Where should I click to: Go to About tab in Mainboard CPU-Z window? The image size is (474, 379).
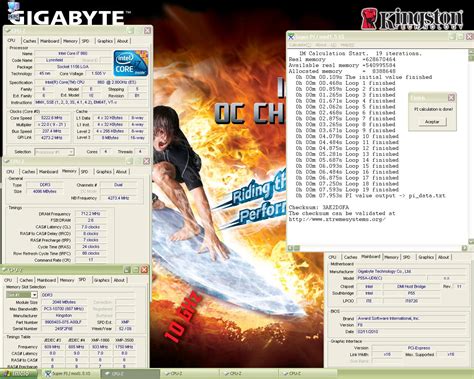coord(443,257)
